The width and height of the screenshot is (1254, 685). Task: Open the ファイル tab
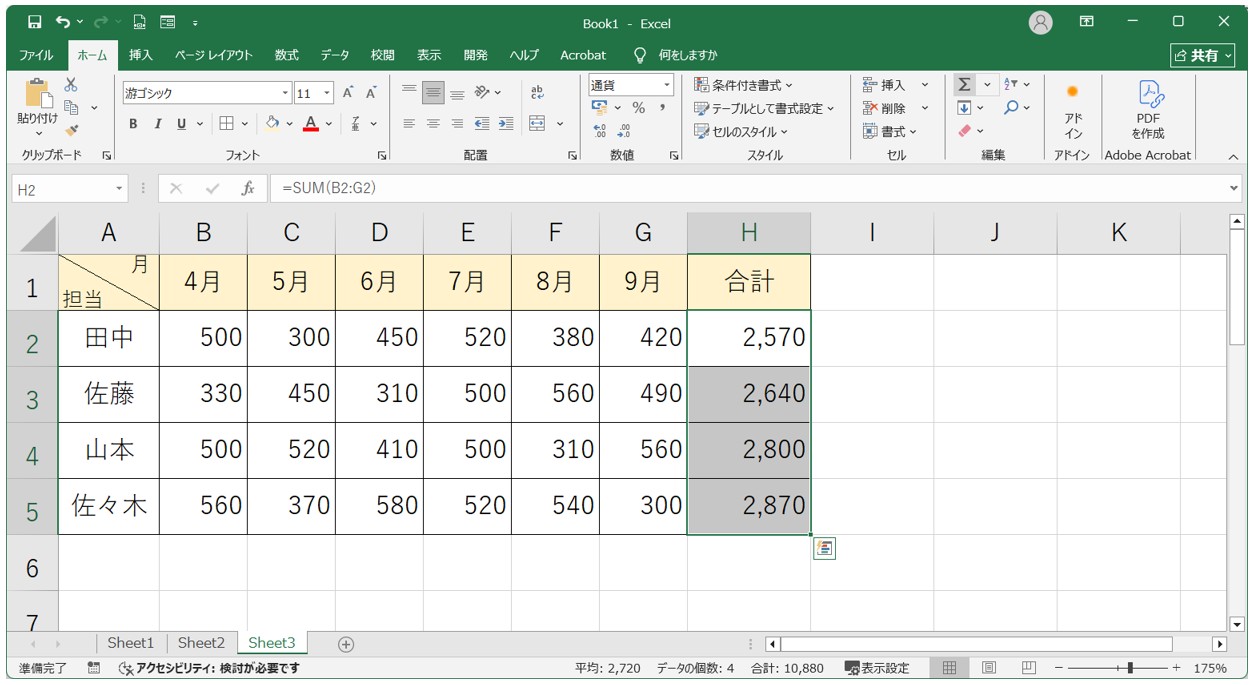coord(37,55)
